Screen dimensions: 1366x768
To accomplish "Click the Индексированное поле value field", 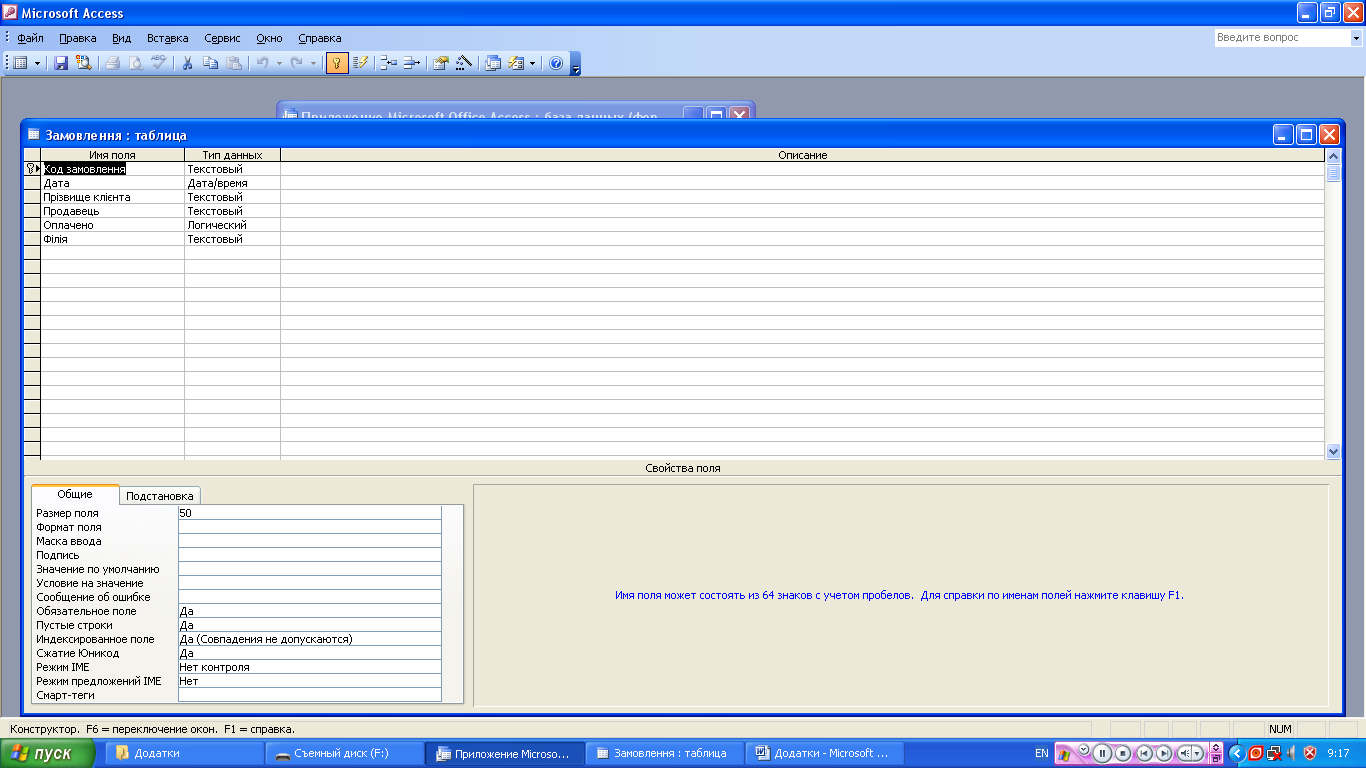I will (x=309, y=639).
